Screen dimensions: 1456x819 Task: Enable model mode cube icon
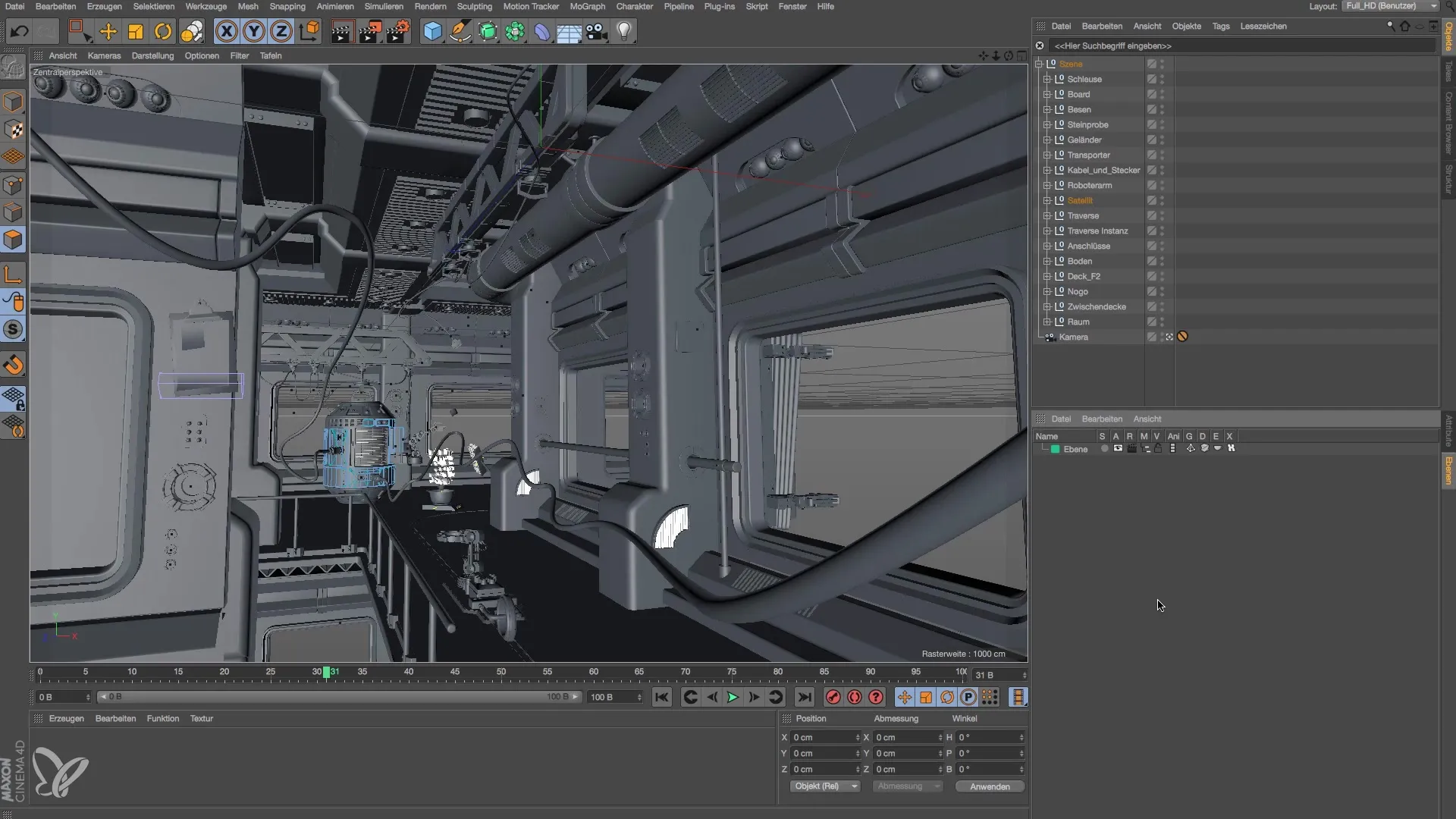coord(14,102)
